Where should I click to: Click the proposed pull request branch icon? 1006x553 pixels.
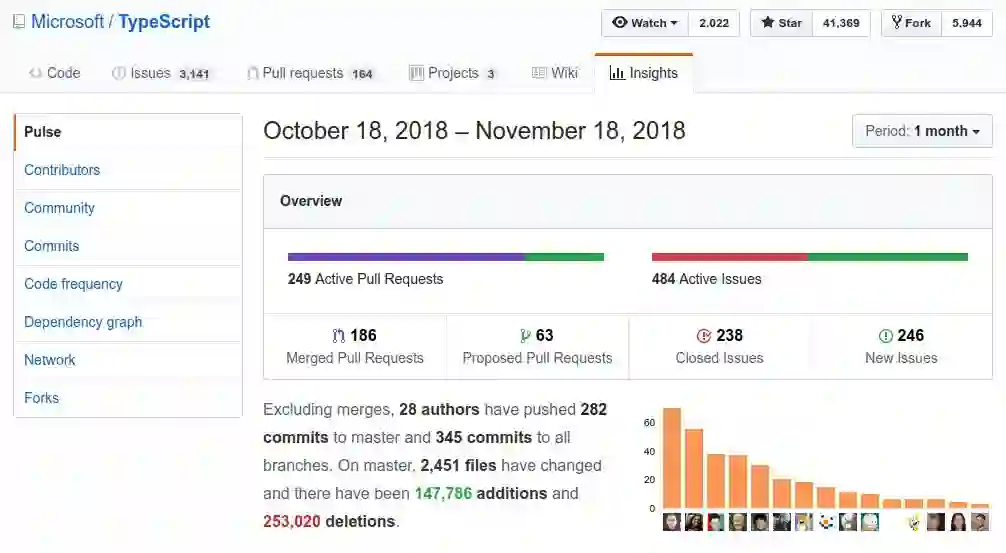coord(525,336)
